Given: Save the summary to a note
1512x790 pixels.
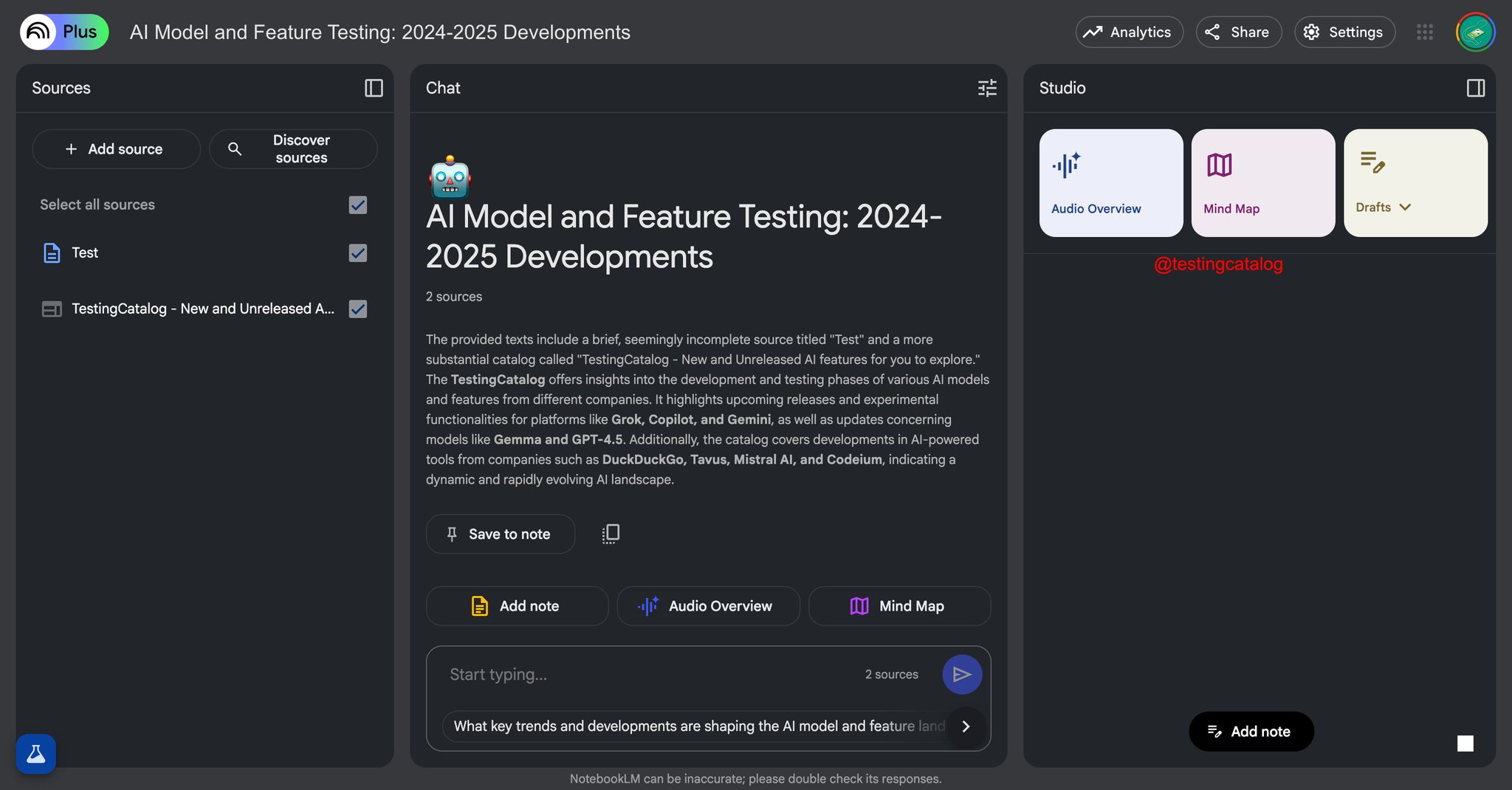Looking at the screenshot, I should pos(500,534).
